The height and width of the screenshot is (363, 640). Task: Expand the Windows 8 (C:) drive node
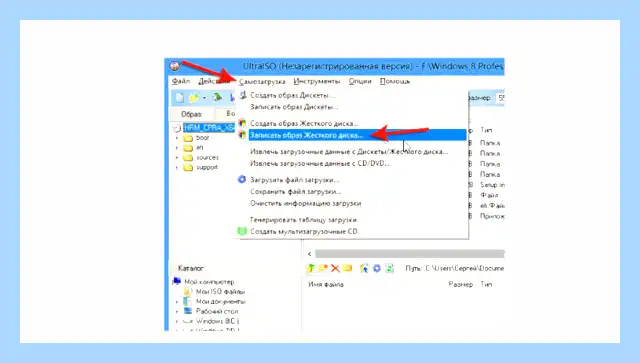pyautogui.click(x=177, y=322)
